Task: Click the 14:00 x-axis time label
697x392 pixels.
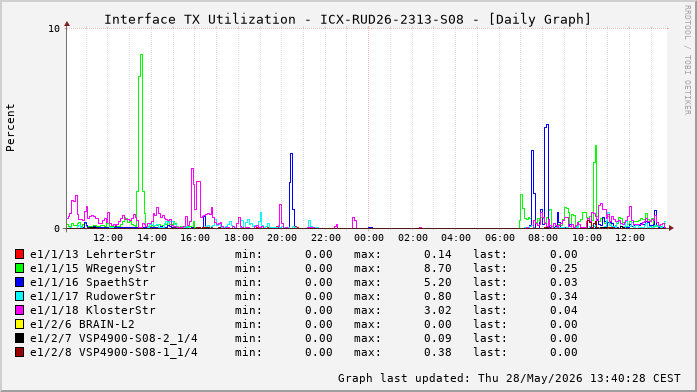Action: [152, 238]
